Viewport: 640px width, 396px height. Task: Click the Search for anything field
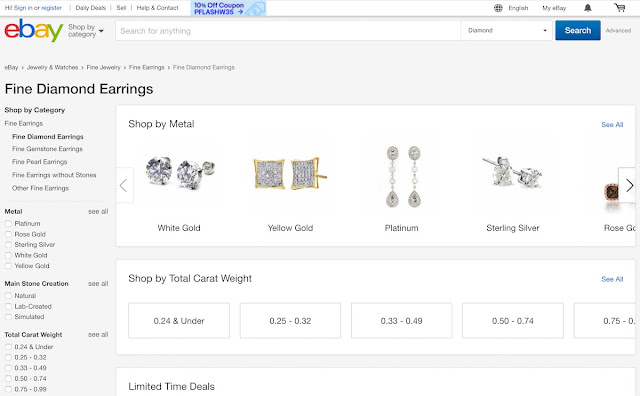(x=288, y=31)
